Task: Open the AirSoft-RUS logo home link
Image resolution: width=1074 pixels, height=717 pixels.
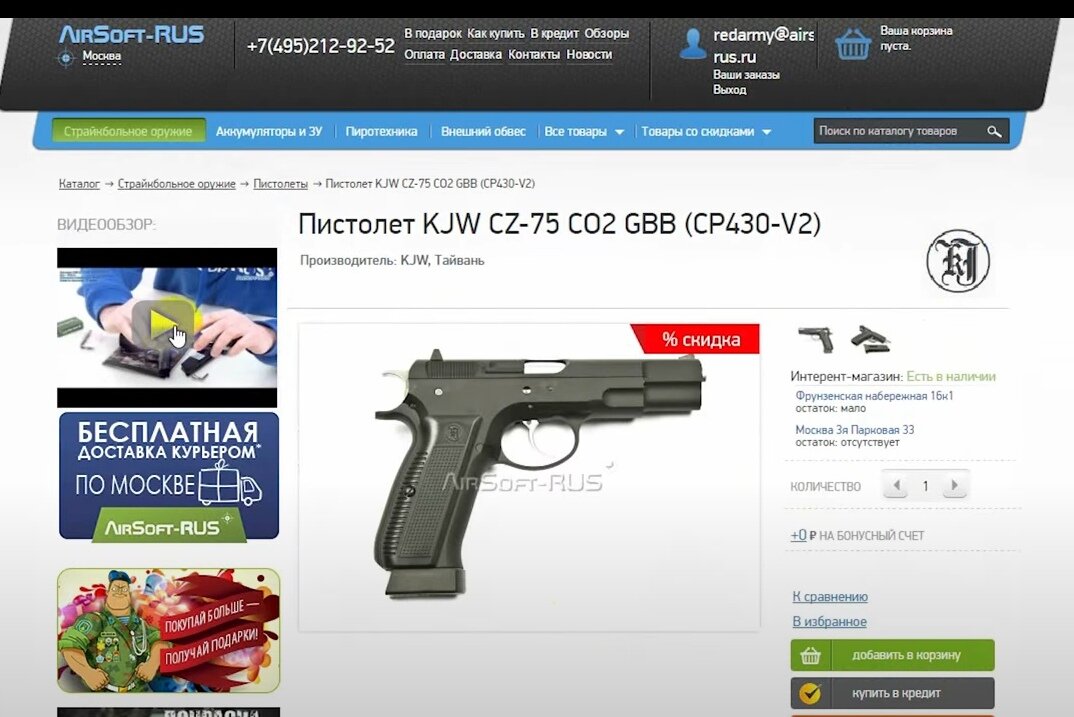Action: tap(132, 34)
